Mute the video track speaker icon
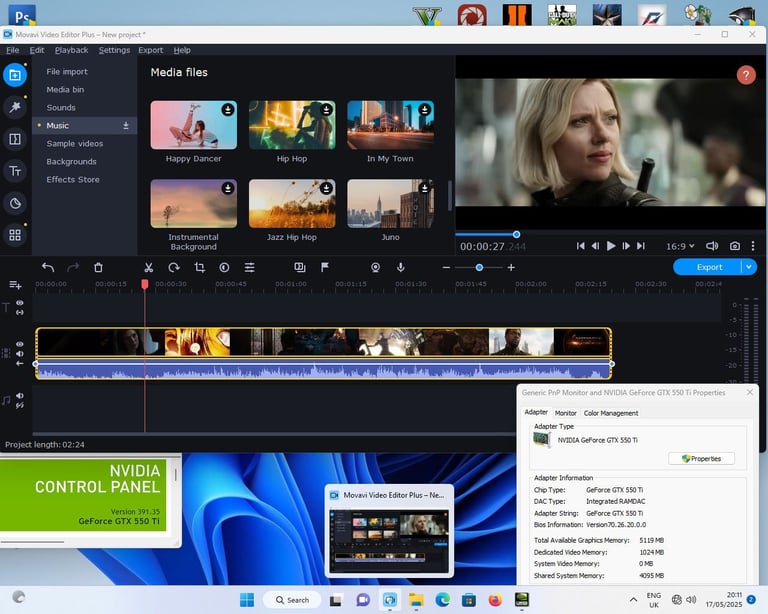Screen dimensions: 768x614 [20, 354]
